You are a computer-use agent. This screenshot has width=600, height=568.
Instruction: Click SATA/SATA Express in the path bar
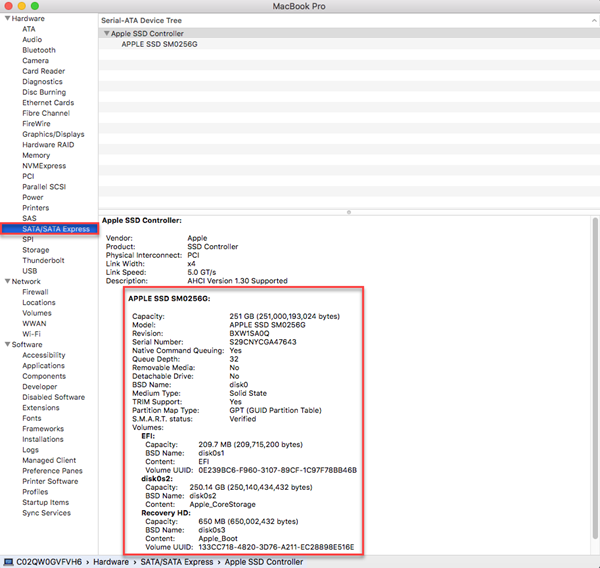(177, 562)
